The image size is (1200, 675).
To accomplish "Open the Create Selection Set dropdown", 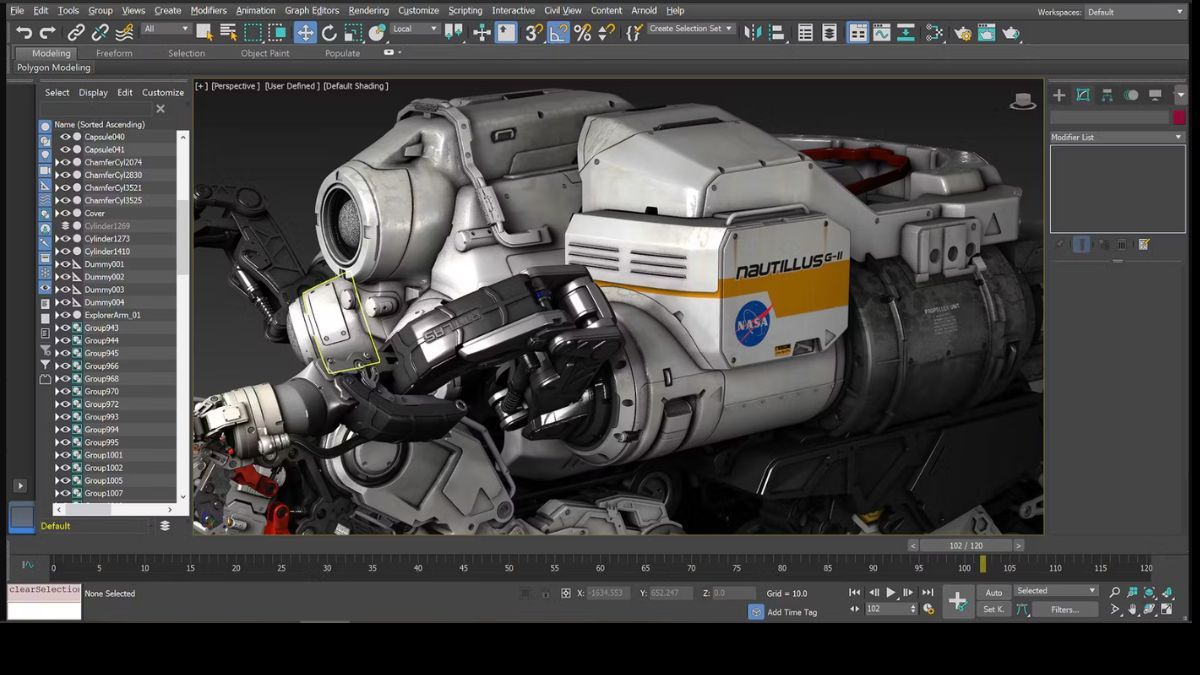I will click(691, 29).
